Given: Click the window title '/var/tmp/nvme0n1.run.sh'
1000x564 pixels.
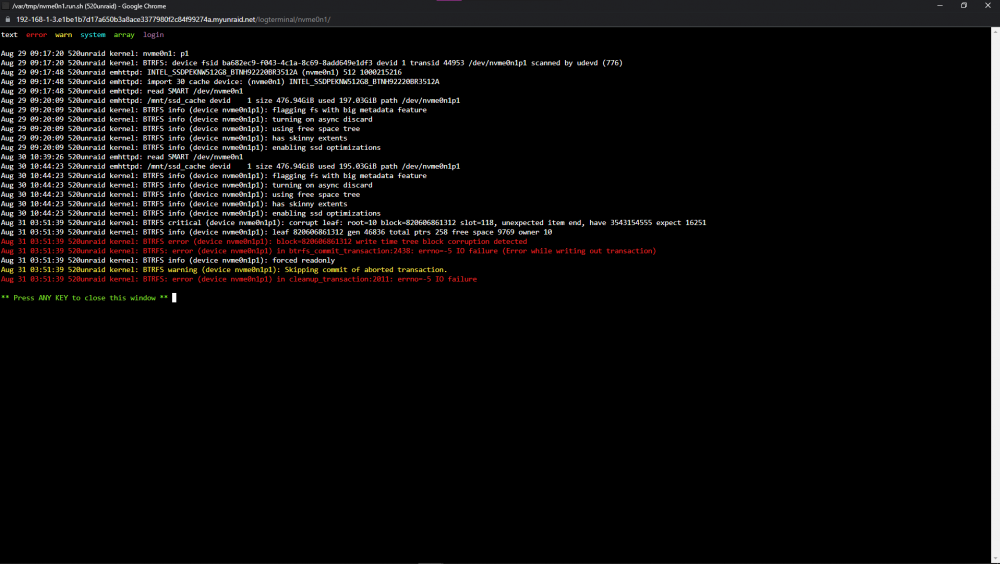Looking at the screenshot, I should click(x=89, y=6).
